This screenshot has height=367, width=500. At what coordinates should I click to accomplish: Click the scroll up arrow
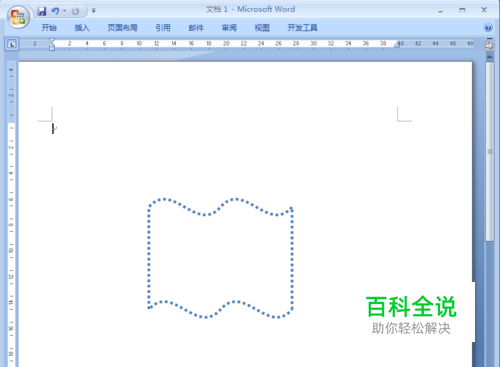[x=489, y=57]
